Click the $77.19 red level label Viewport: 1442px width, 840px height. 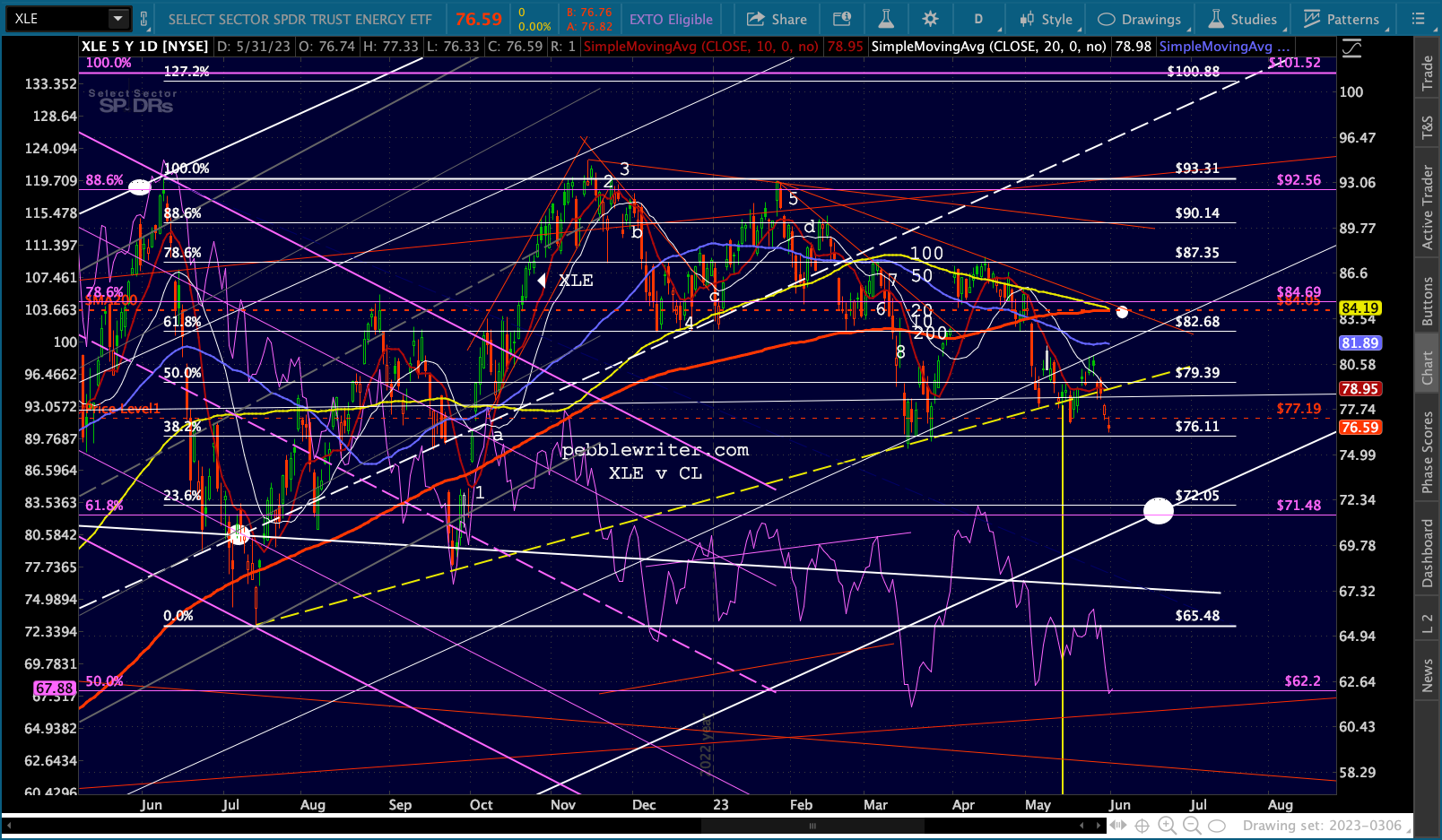1299,409
